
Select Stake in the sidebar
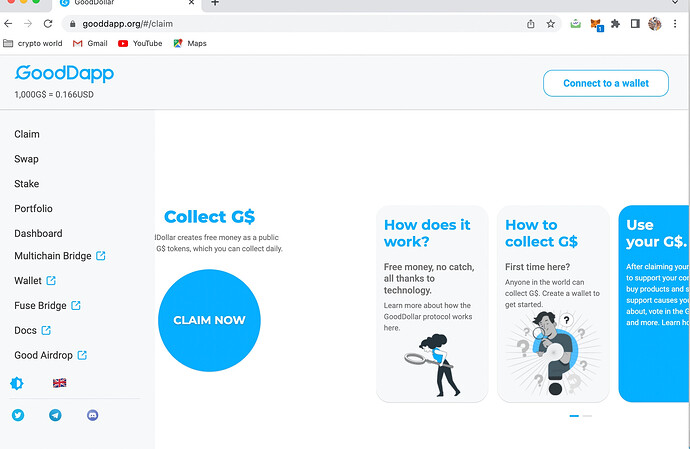click(26, 184)
